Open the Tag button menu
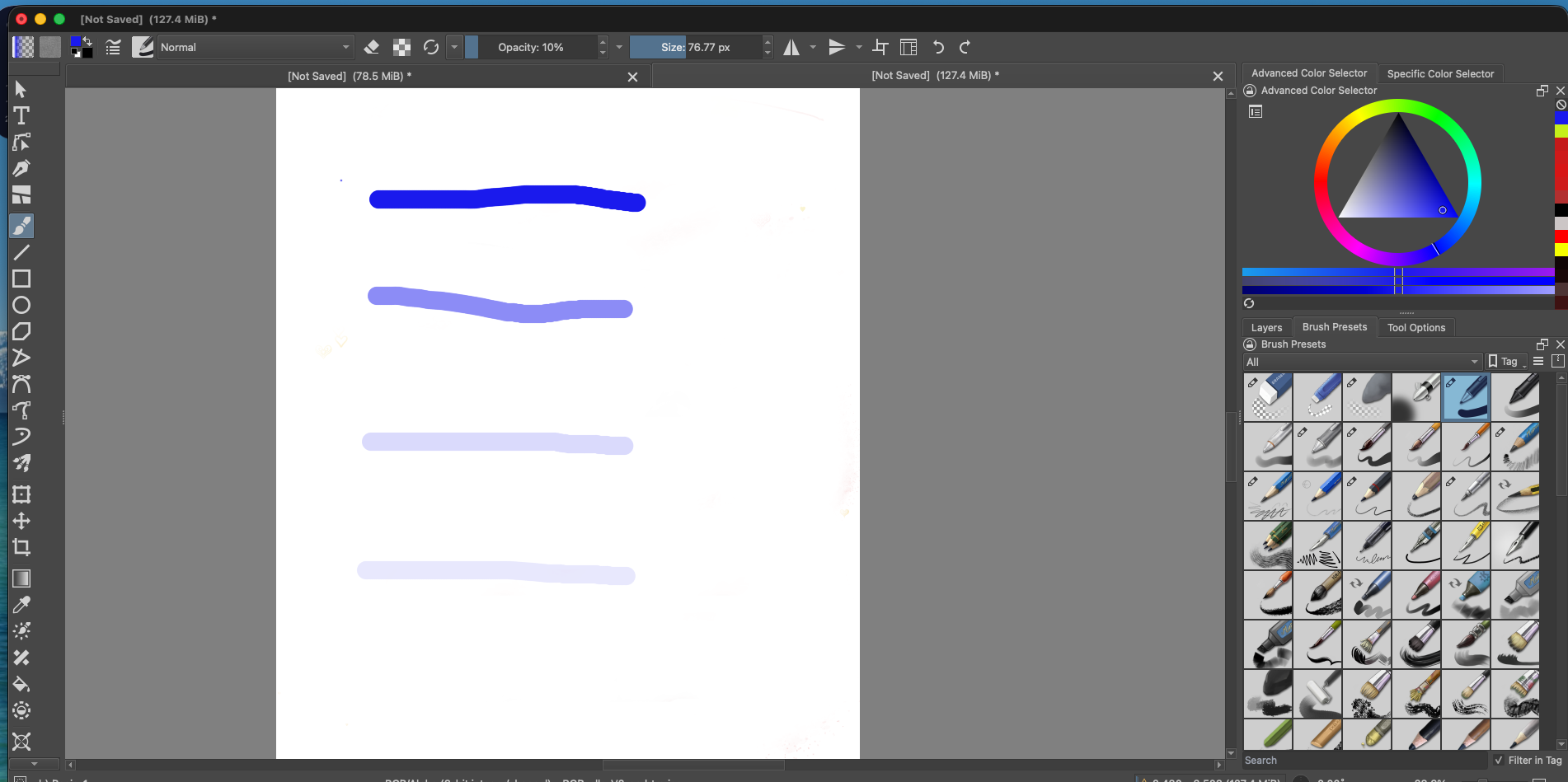The height and width of the screenshot is (782, 1568). point(1505,362)
